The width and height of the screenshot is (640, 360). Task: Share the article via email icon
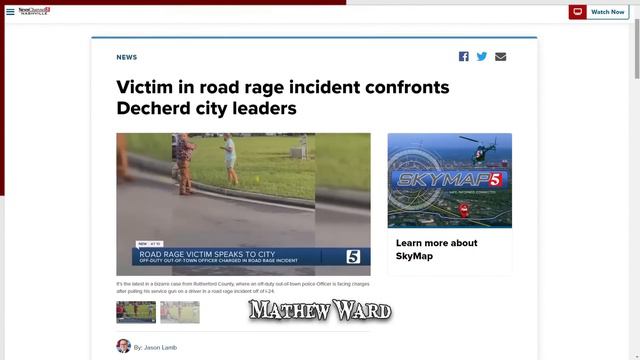(x=500, y=57)
